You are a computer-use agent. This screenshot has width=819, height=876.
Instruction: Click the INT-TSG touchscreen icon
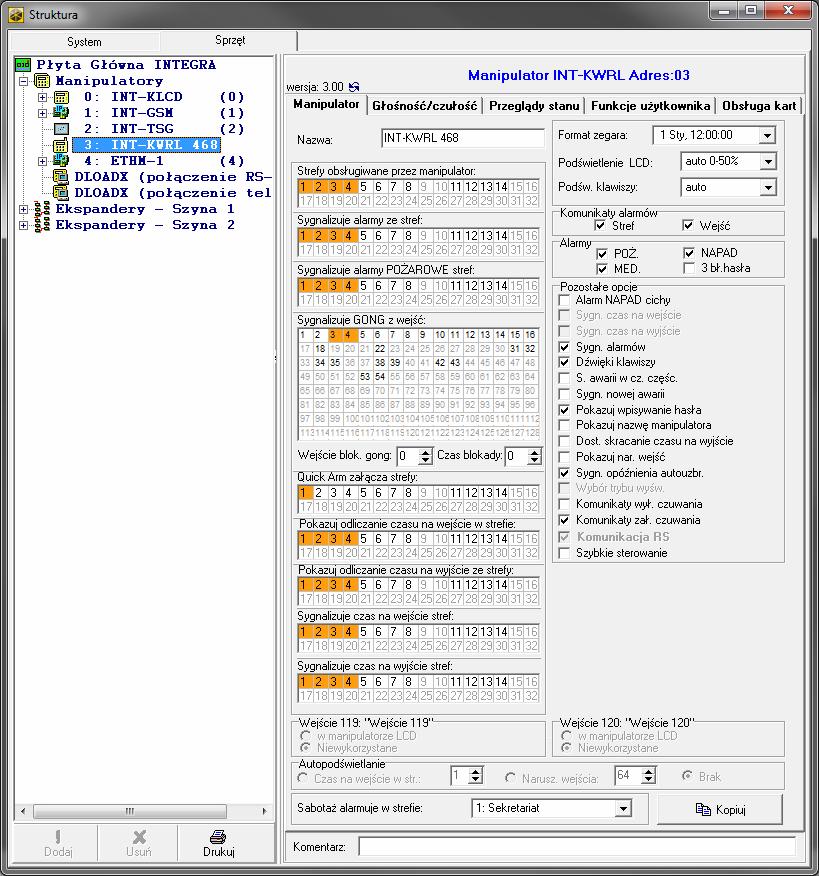61,129
